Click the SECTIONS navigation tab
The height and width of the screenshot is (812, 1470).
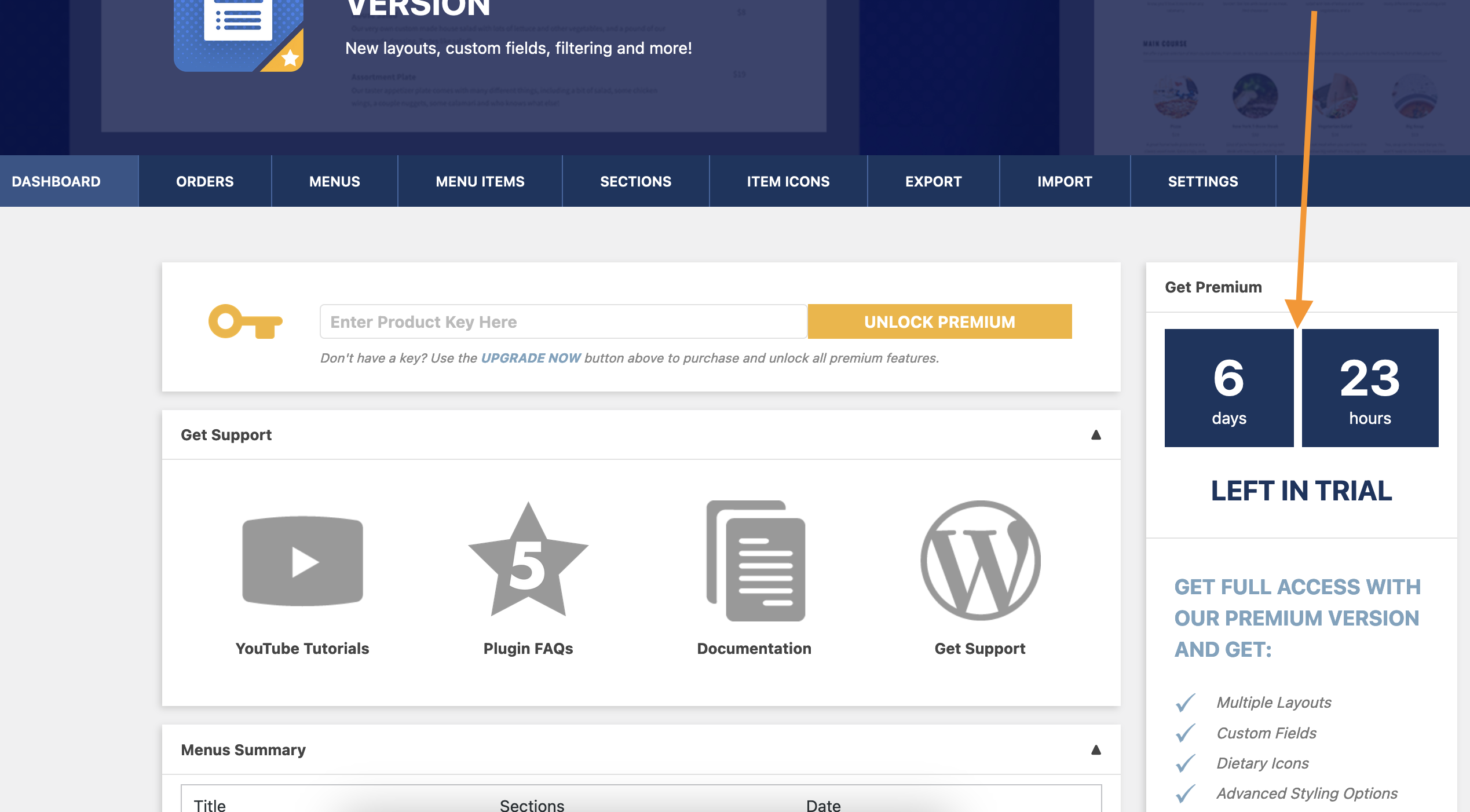click(x=635, y=181)
